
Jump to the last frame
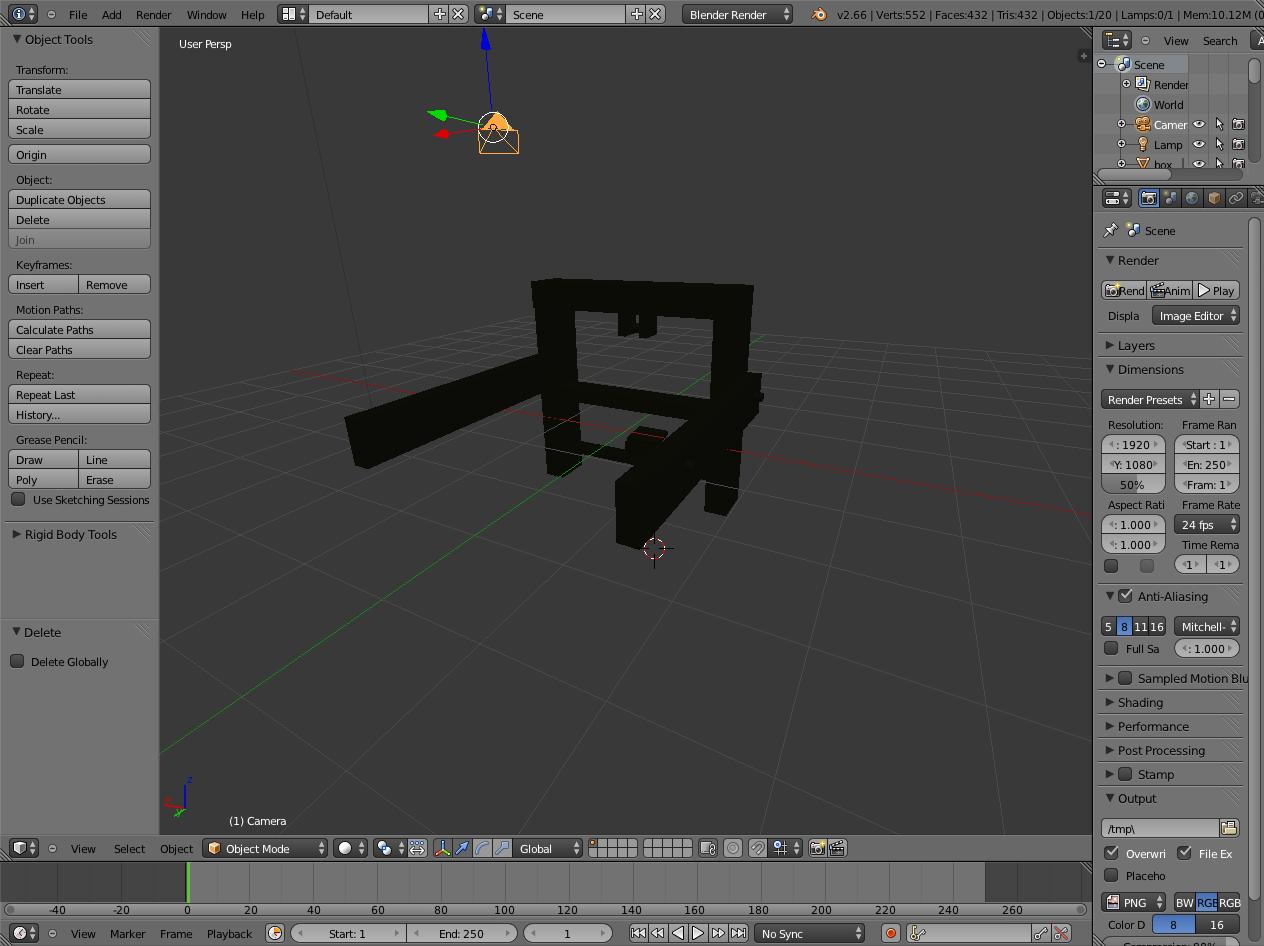click(738, 933)
